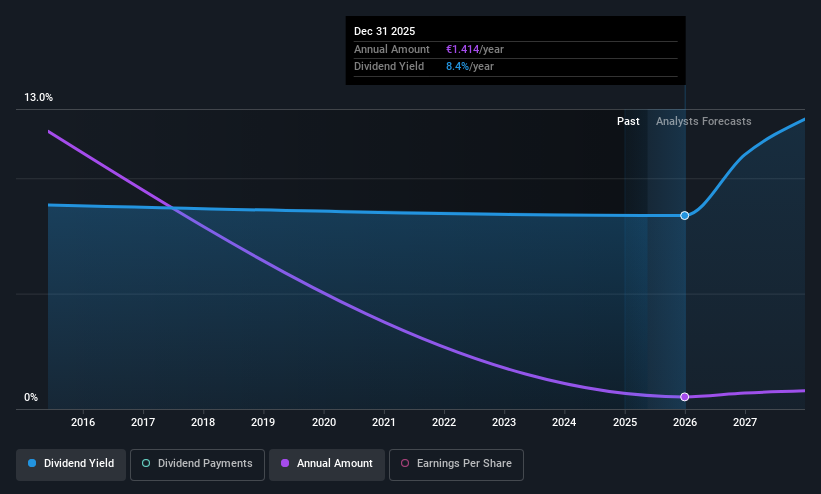Click the 2021 x-axis label
Screen dimensions: 821x494
point(384,422)
